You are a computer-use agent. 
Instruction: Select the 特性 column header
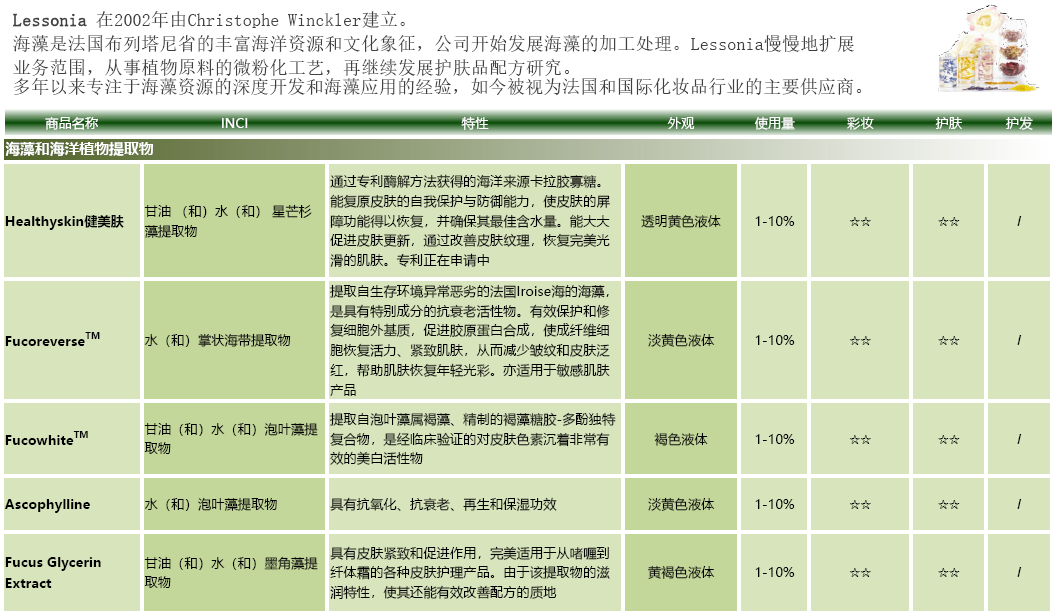pos(475,123)
